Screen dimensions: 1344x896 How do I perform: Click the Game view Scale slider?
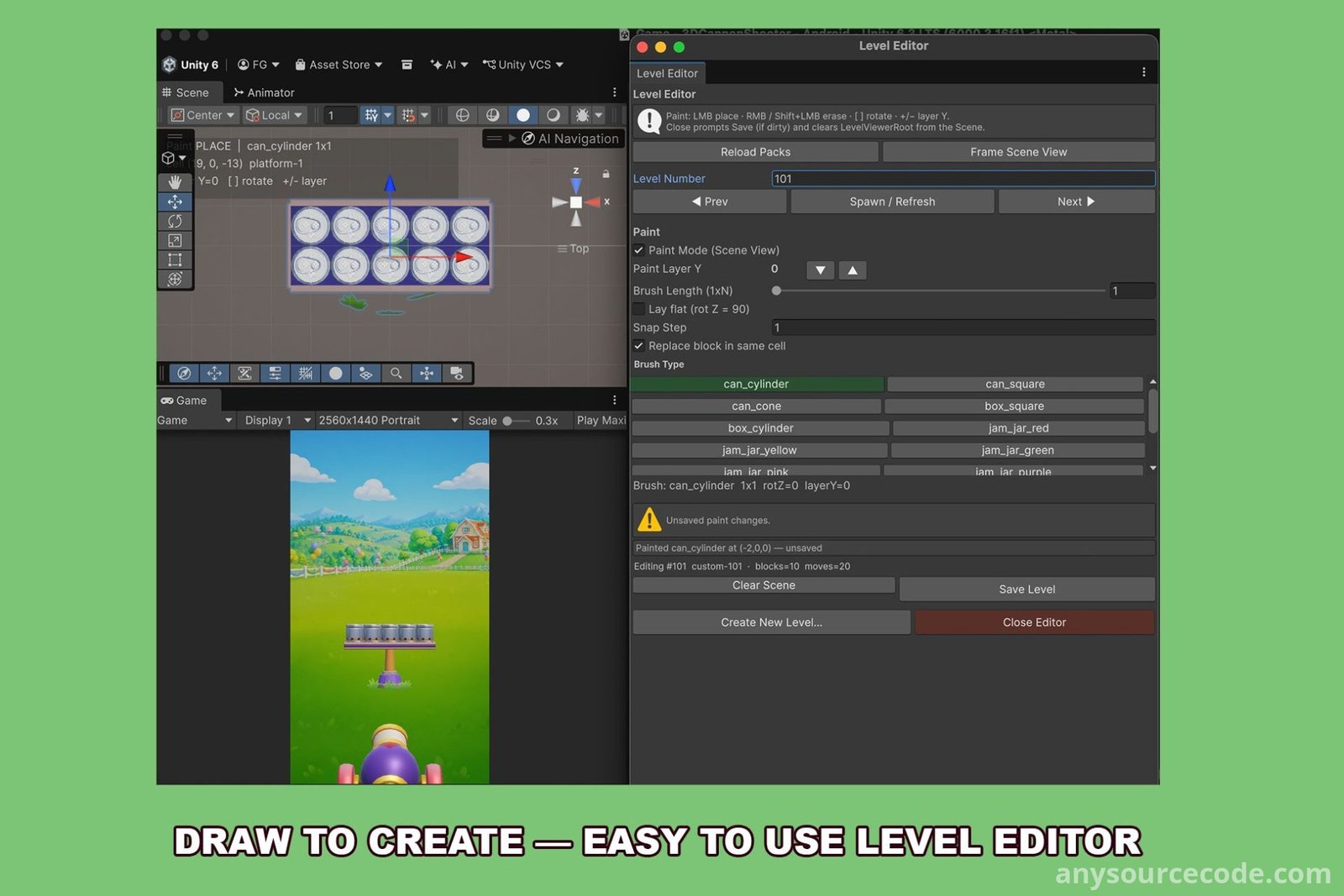(516, 421)
